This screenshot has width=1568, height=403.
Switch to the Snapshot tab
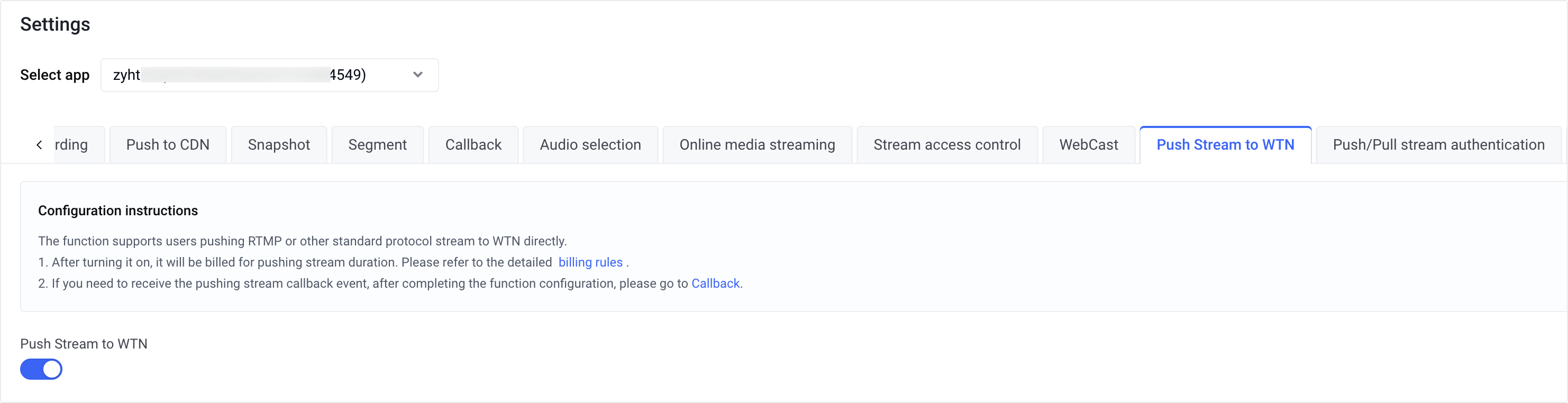coord(279,145)
